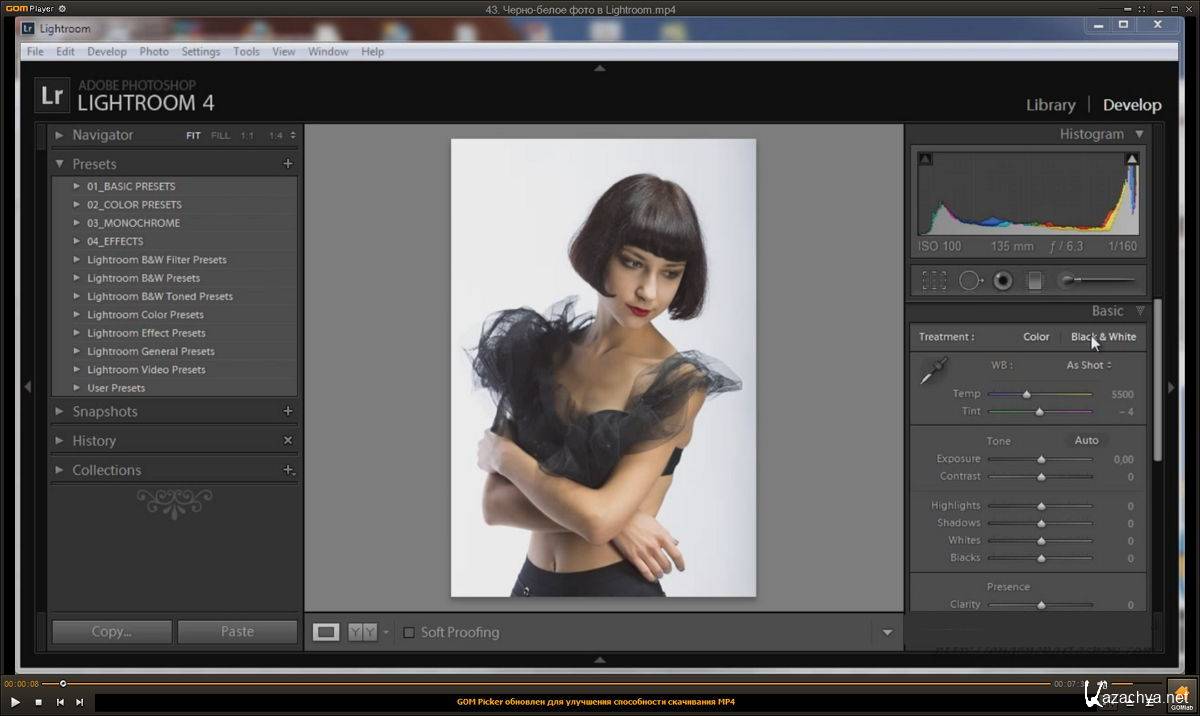Switch to the Library module
Viewport: 1200px width, 716px height.
[1050, 105]
